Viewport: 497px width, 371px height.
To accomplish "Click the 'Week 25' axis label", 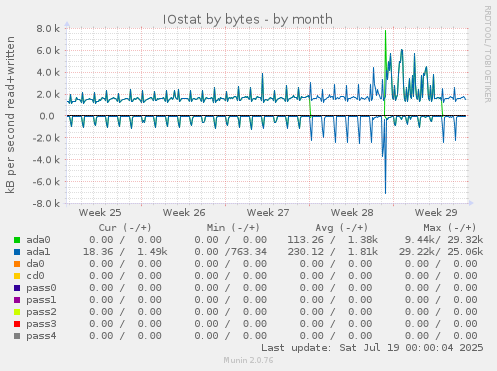I will tap(100, 213).
